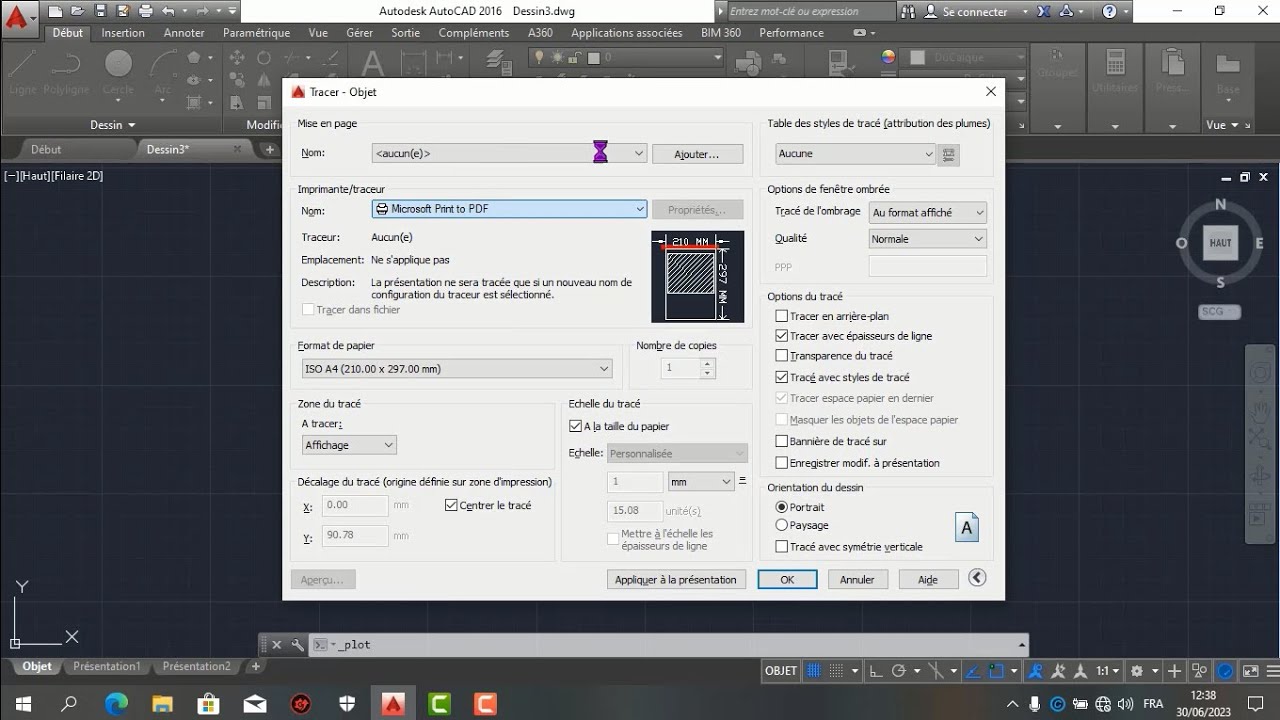This screenshot has height=720, width=1280.
Task: Uncheck Tracé avec styles de tracé
Action: tap(782, 377)
